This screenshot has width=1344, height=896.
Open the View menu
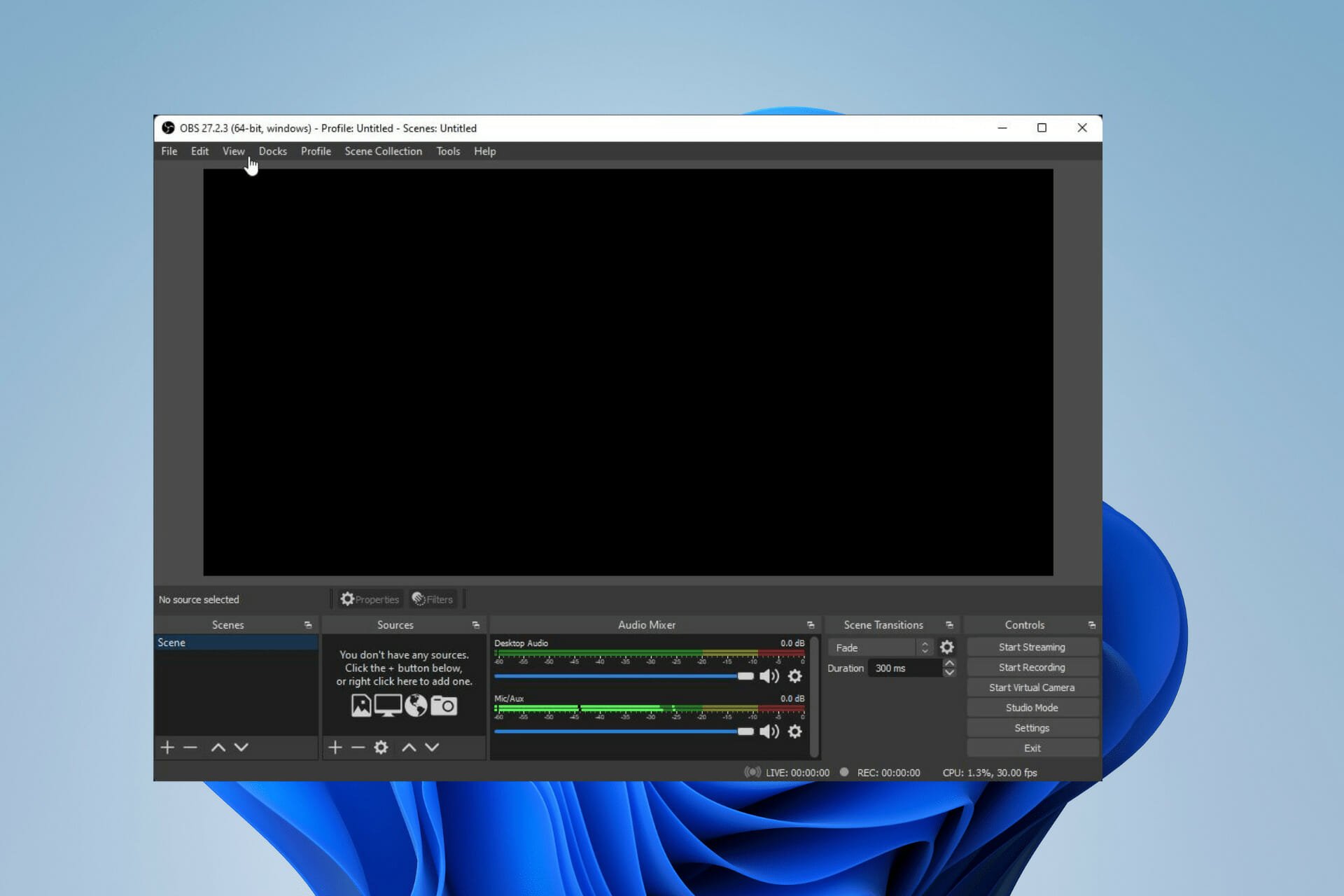(x=233, y=151)
